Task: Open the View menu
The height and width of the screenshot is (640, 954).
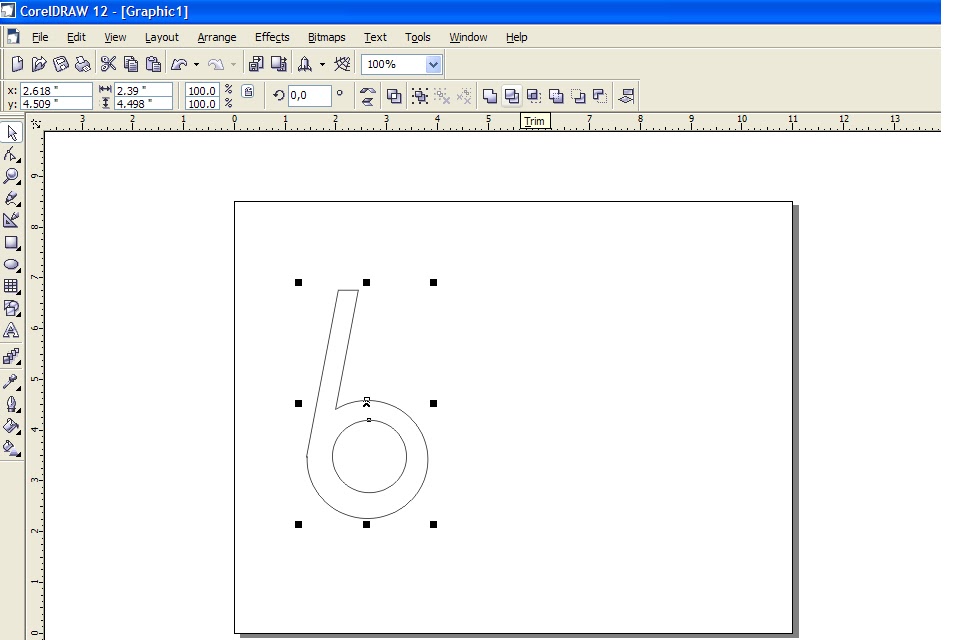Action: (x=115, y=37)
